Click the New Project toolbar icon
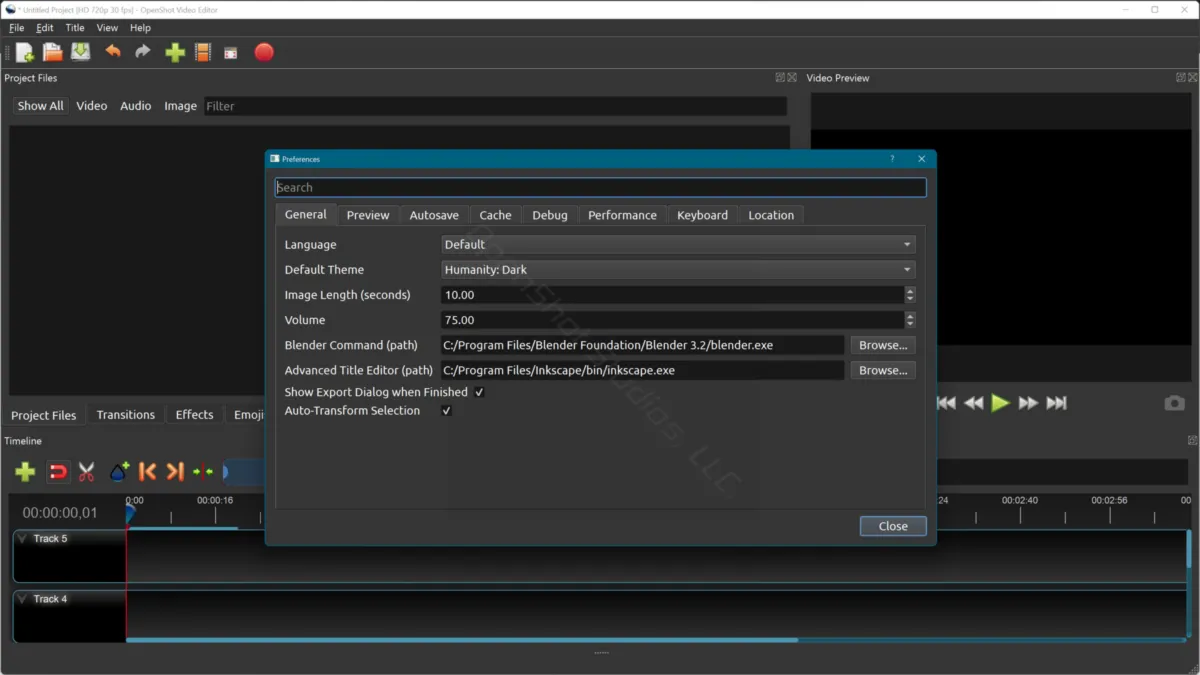Screen dimensions: 1200x675 click(x=25, y=53)
